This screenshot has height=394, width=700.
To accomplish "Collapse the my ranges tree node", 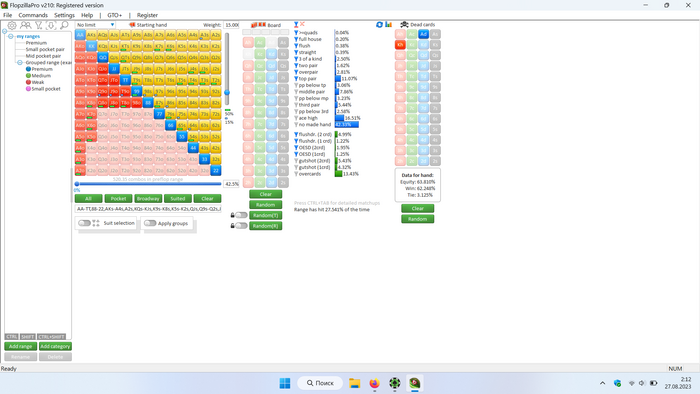I will [x=11, y=36].
